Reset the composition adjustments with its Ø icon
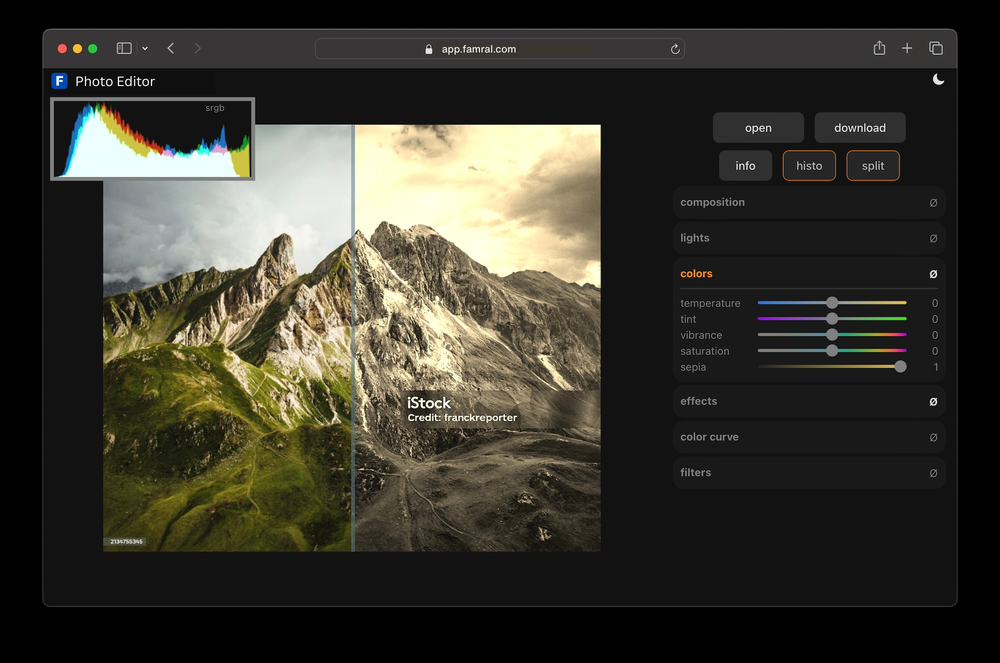The width and height of the screenshot is (1000, 663). click(x=934, y=202)
